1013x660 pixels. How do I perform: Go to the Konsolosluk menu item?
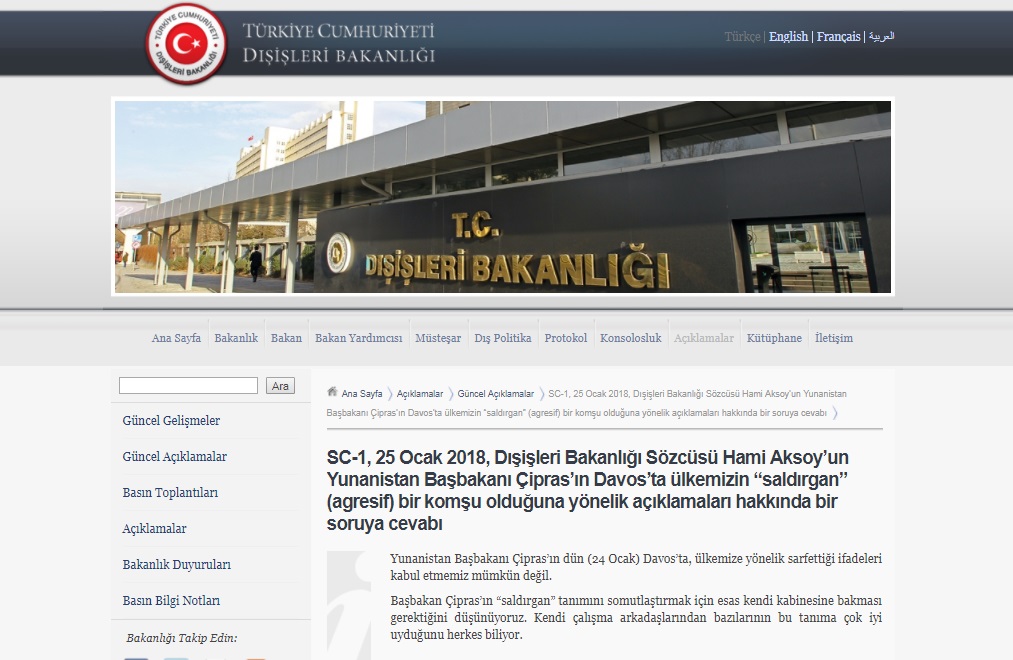click(x=630, y=338)
